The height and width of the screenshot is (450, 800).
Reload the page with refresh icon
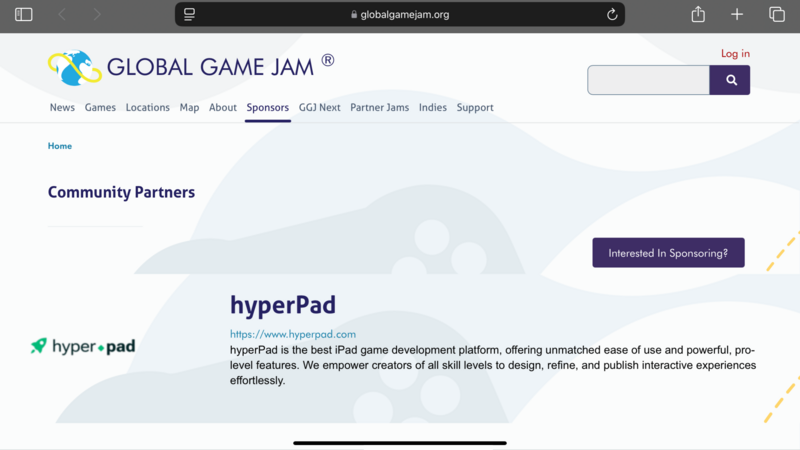pos(612,14)
